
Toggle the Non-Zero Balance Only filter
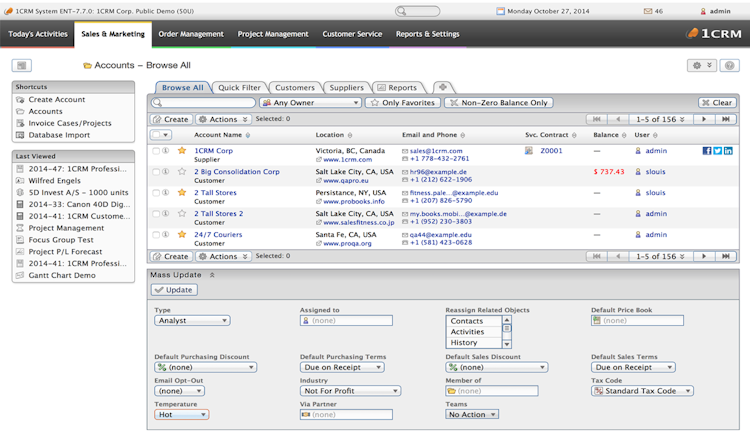[x=499, y=102]
